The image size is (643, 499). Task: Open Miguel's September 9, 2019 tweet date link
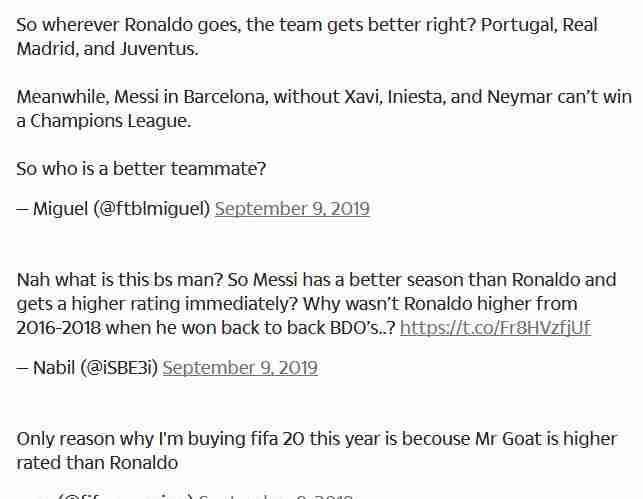click(x=292, y=209)
